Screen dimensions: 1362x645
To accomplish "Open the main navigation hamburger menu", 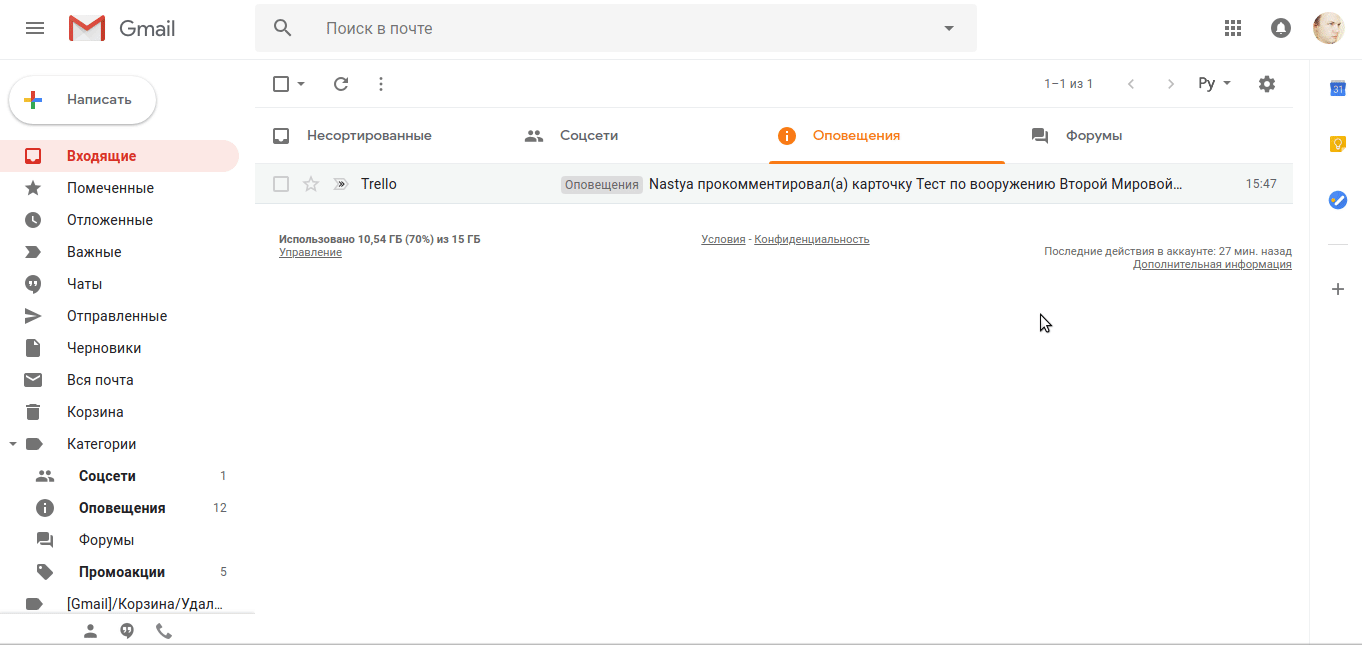I will tap(35, 28).
